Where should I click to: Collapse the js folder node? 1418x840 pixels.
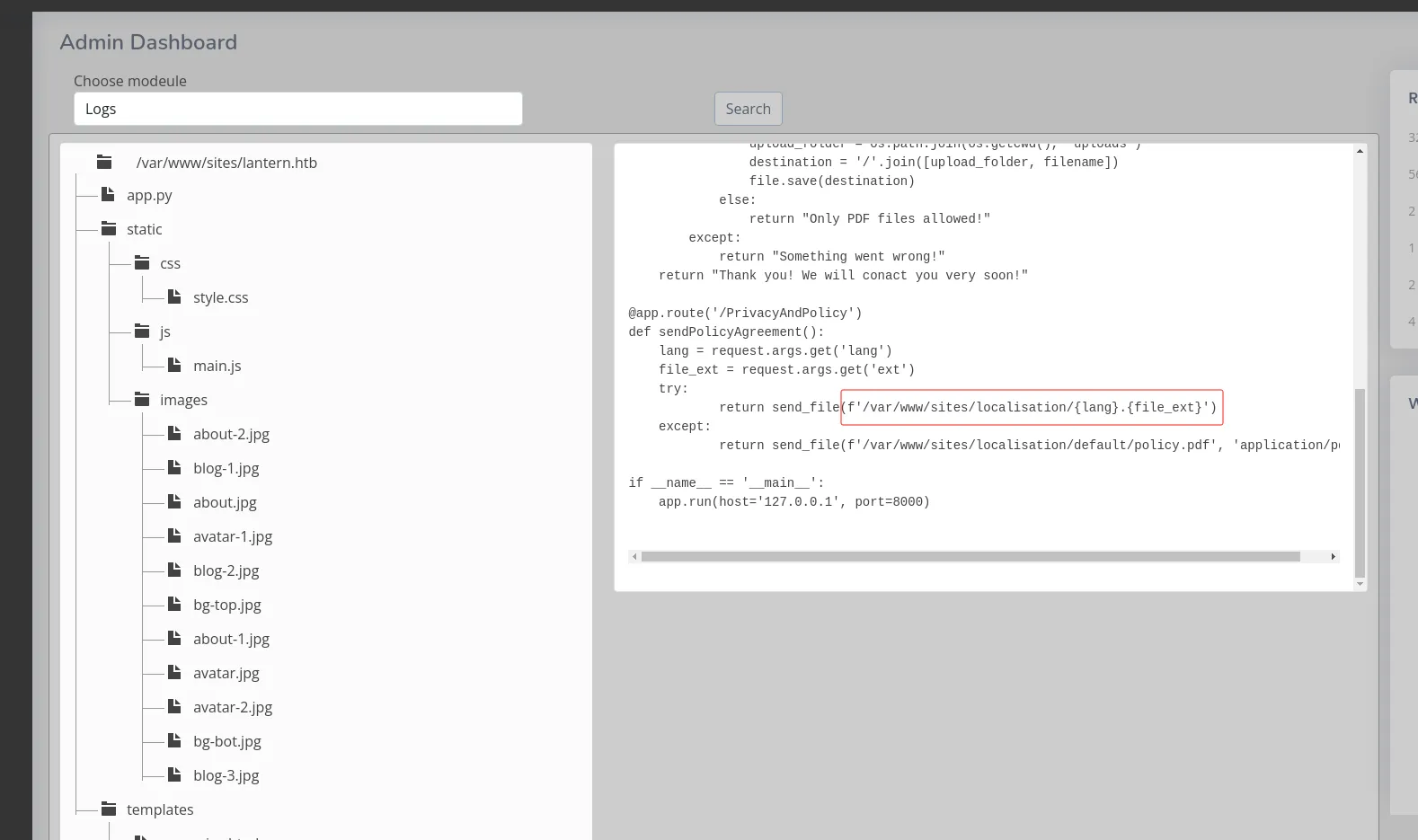pos(165,332)
